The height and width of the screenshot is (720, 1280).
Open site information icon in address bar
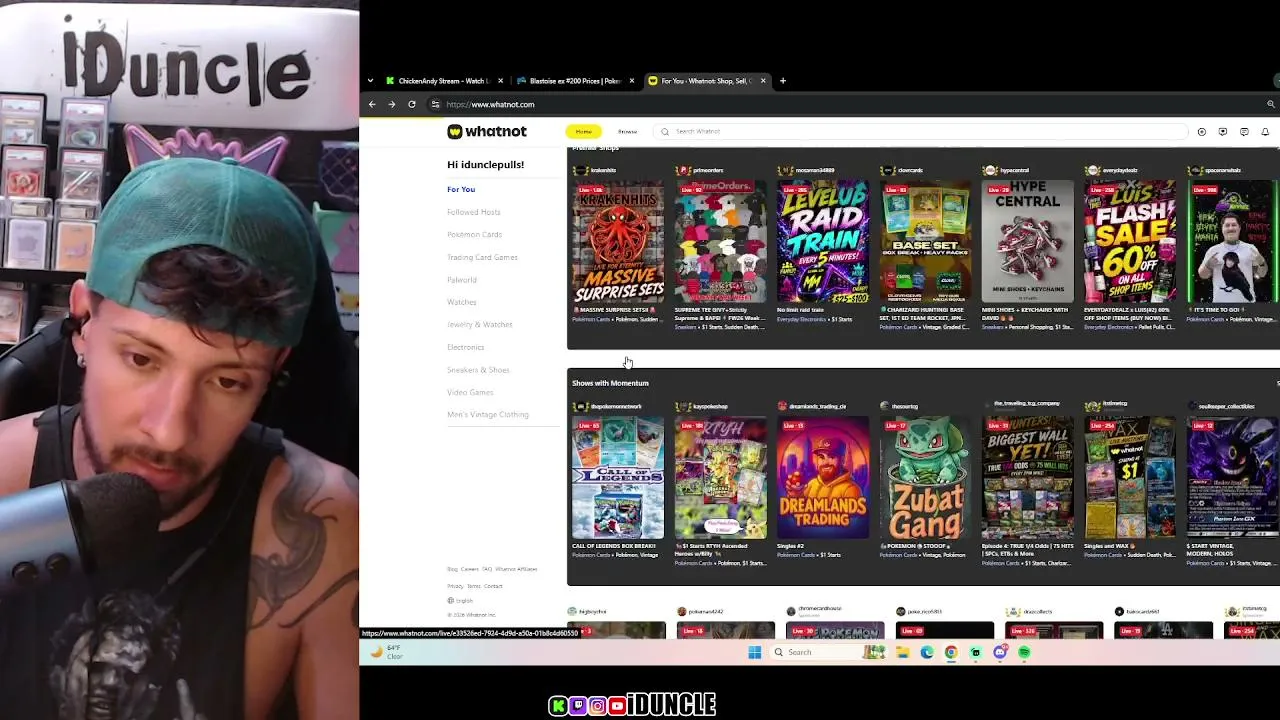pyautogui.click(x=435, y=104)
